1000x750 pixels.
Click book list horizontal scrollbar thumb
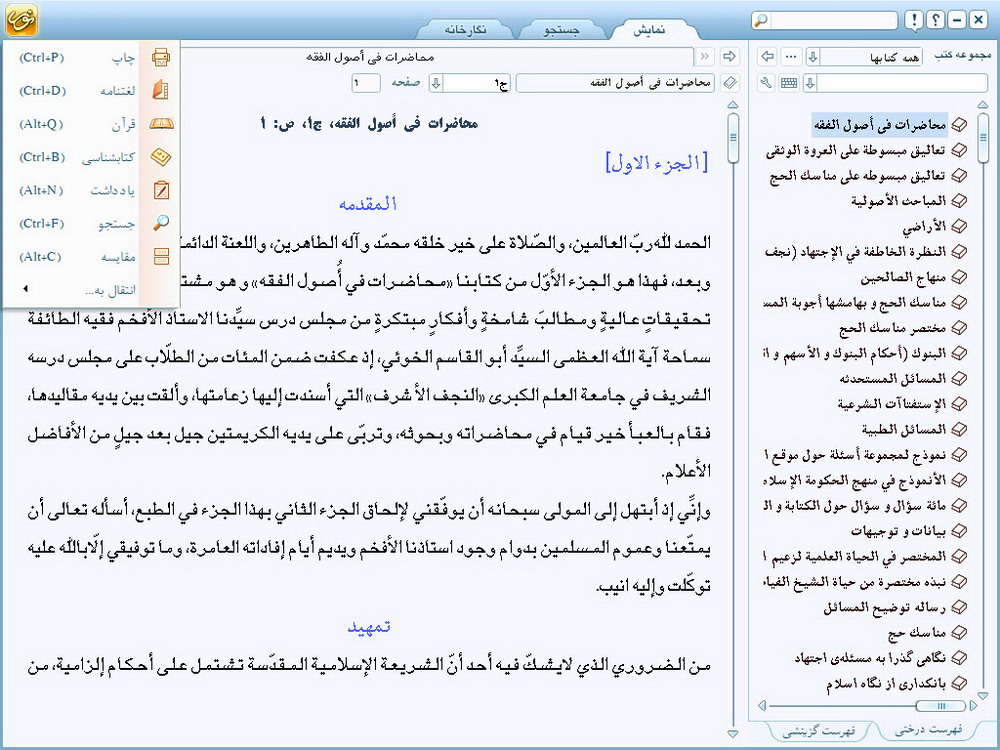click(941, 705)
